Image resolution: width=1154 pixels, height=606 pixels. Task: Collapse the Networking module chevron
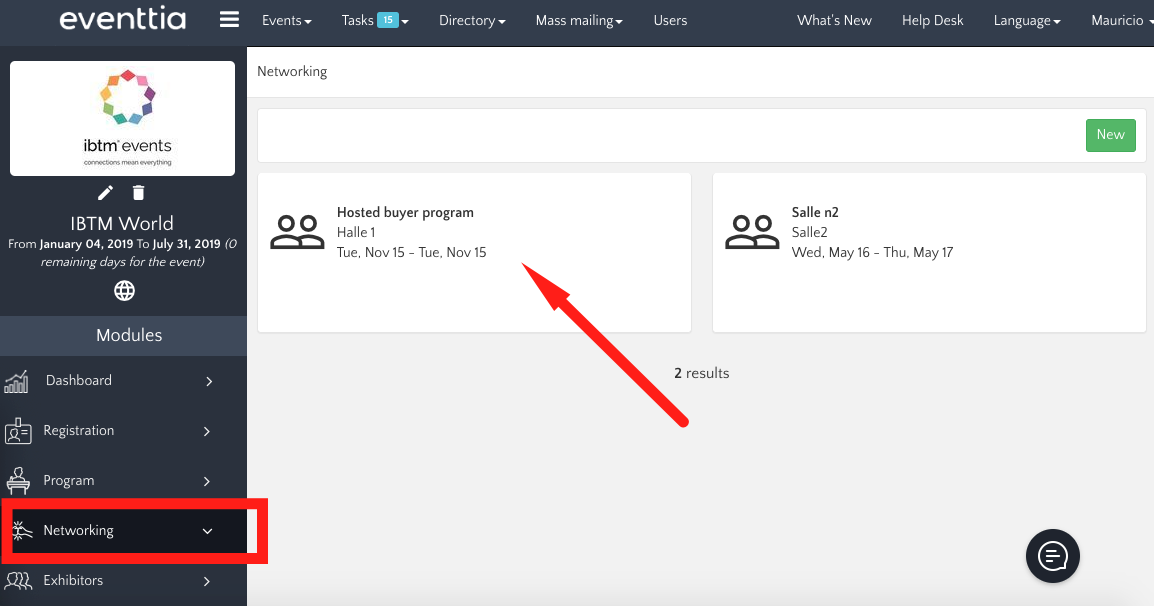(208, 531)
